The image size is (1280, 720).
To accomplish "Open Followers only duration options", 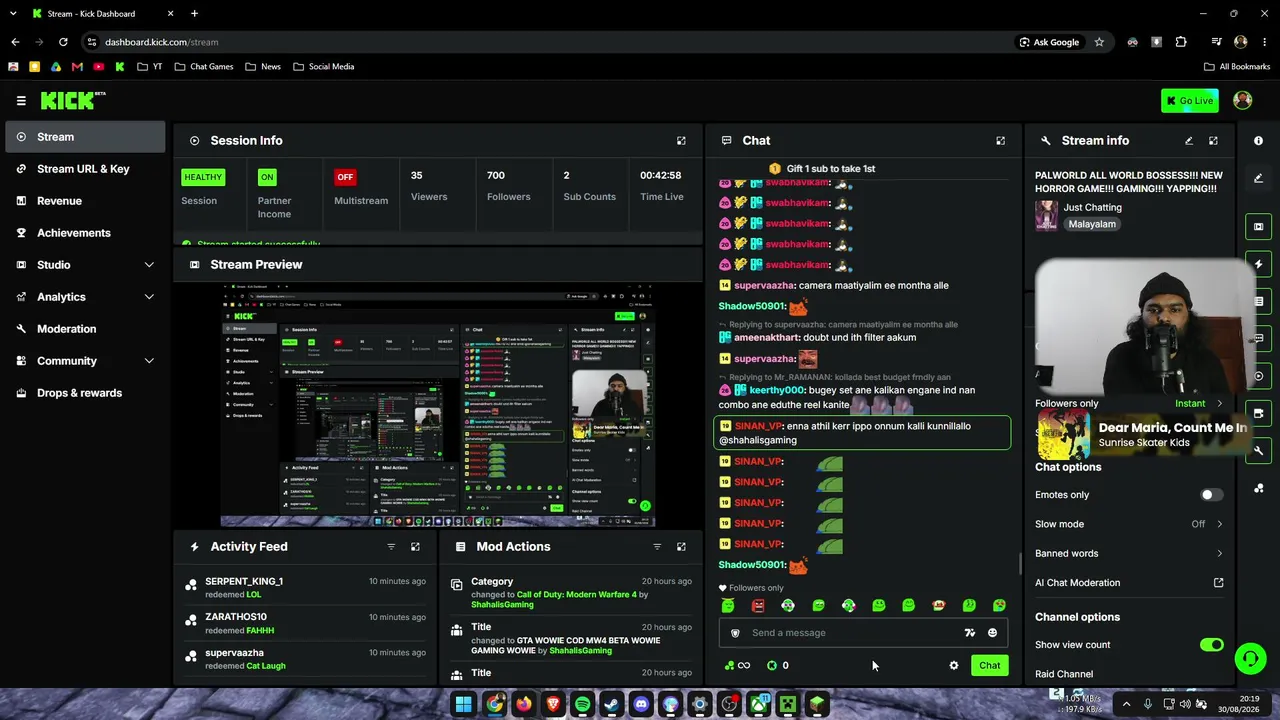I will 1129,403.
